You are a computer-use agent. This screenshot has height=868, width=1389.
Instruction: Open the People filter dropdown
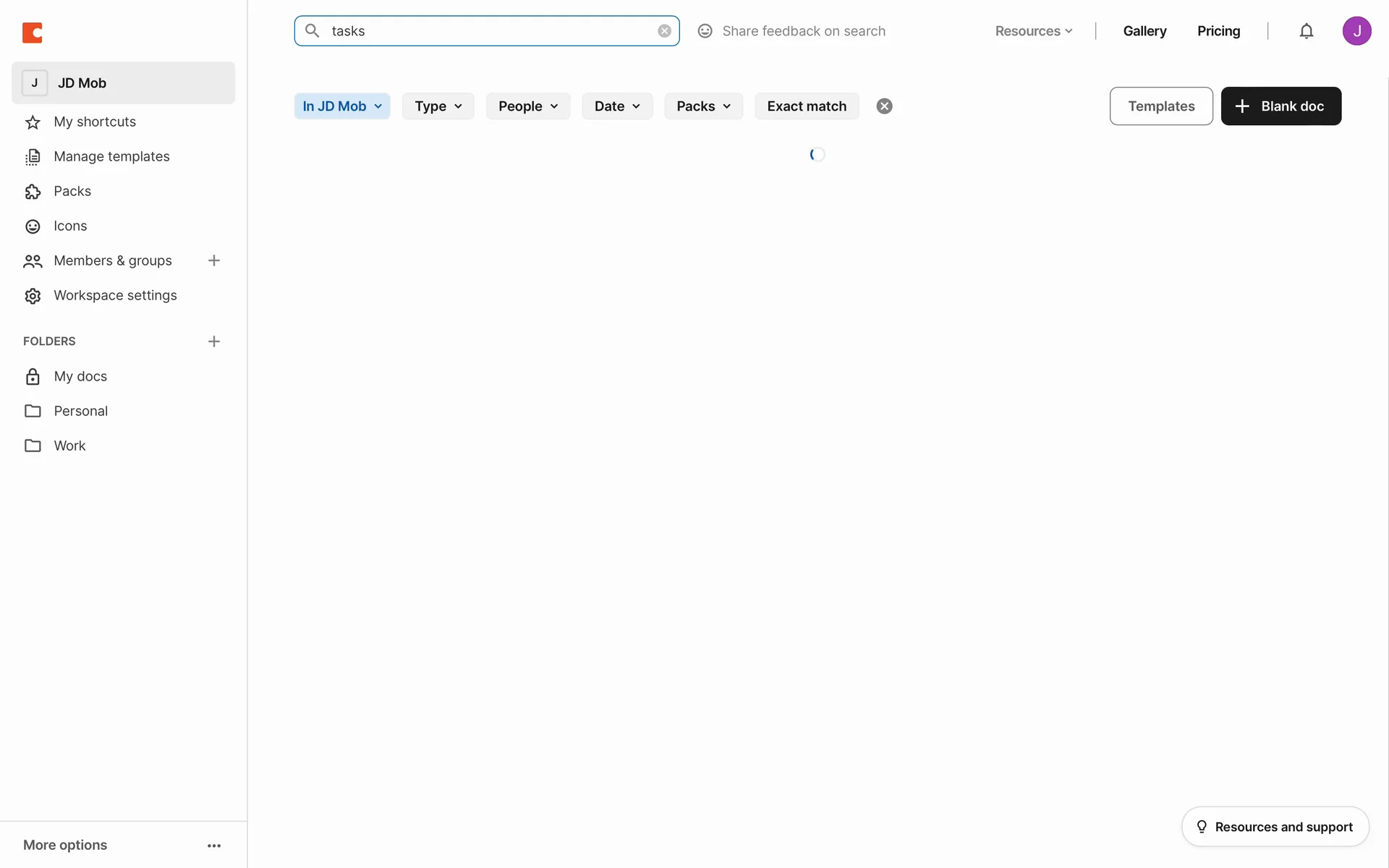528,106
